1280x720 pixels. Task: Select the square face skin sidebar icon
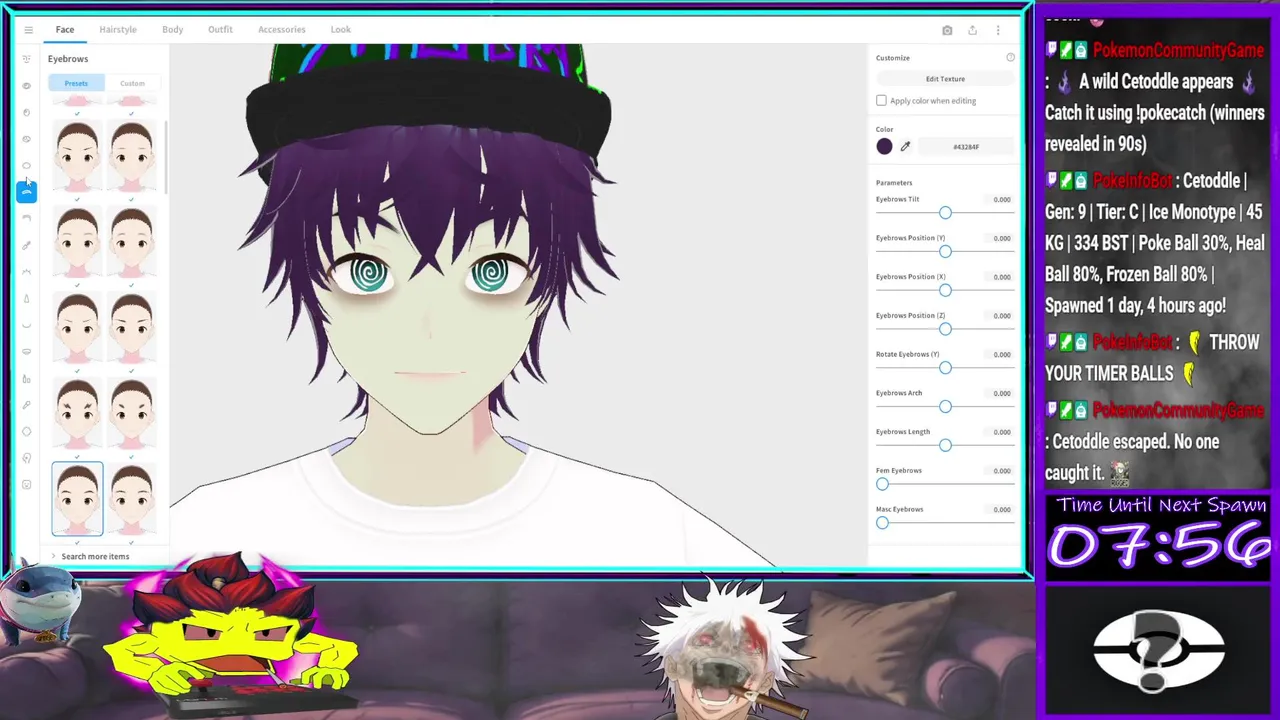pos(27,485)
